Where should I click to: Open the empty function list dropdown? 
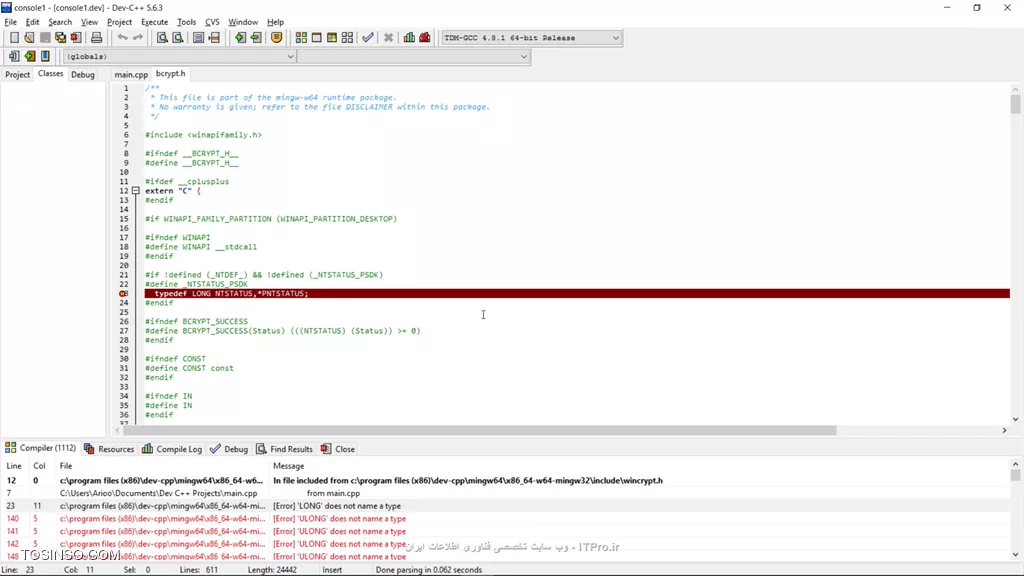pos(413,56)
